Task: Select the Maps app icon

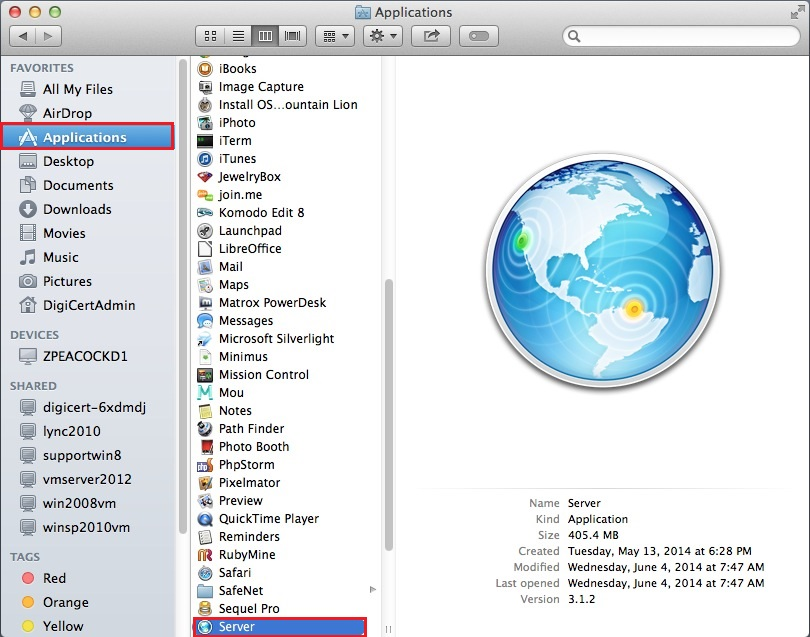Action: [205, 285]
